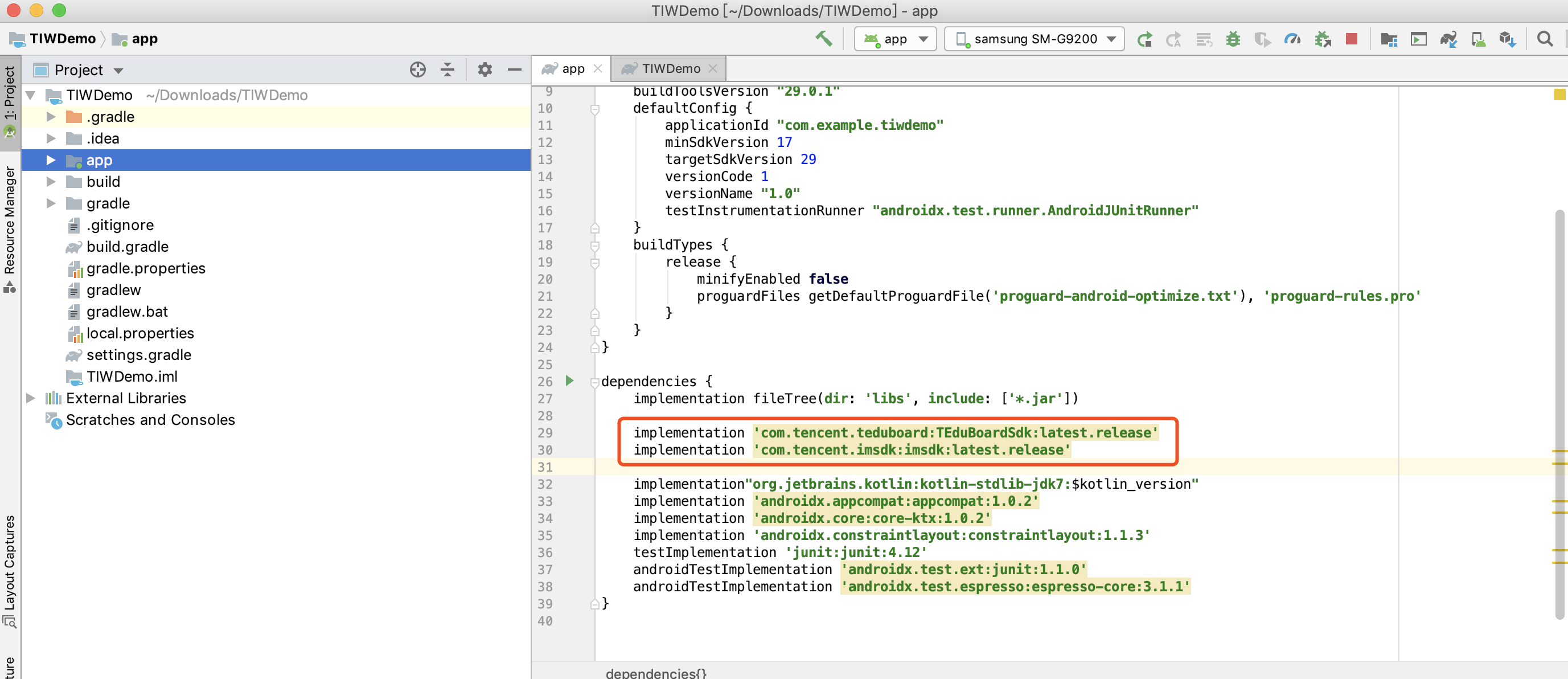This screenshot has width=1568, height=679.
Task: Click app in navigation breadcrumb
Action: coord(135,39)
